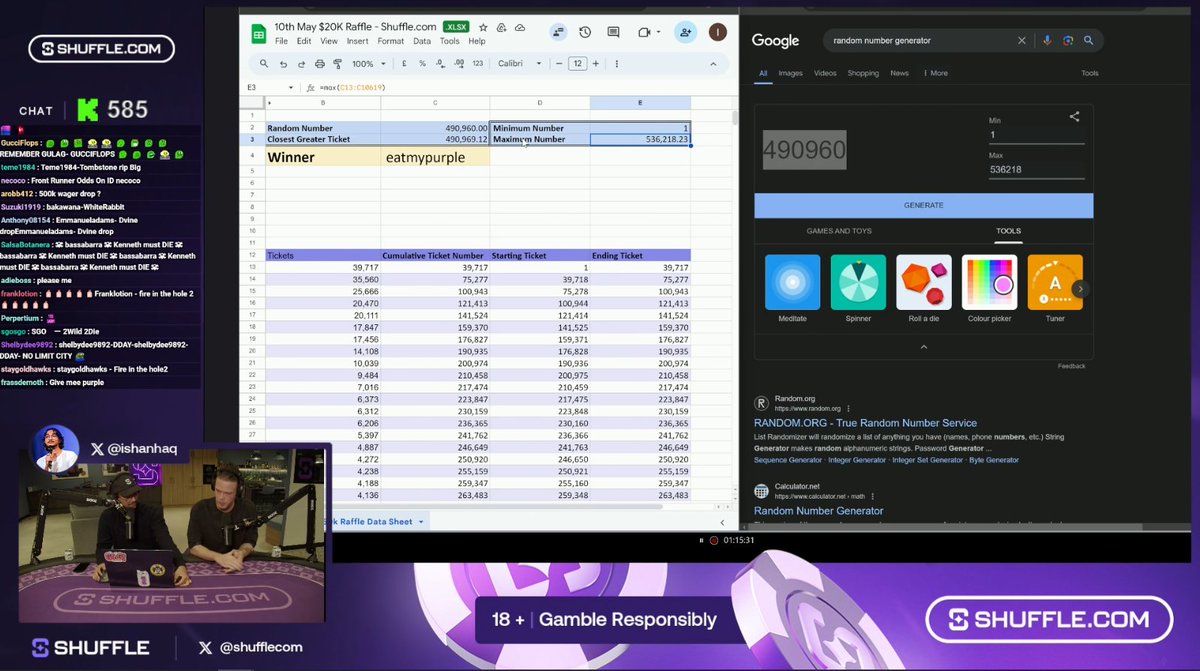
Task: Star the 10th May $20K Raffle document
Action: tap(483, 27)
